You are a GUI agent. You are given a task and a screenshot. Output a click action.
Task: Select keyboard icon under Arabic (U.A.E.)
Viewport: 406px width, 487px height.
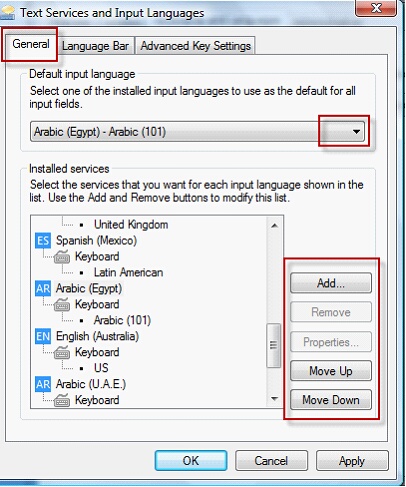click(x=62, y=400)
